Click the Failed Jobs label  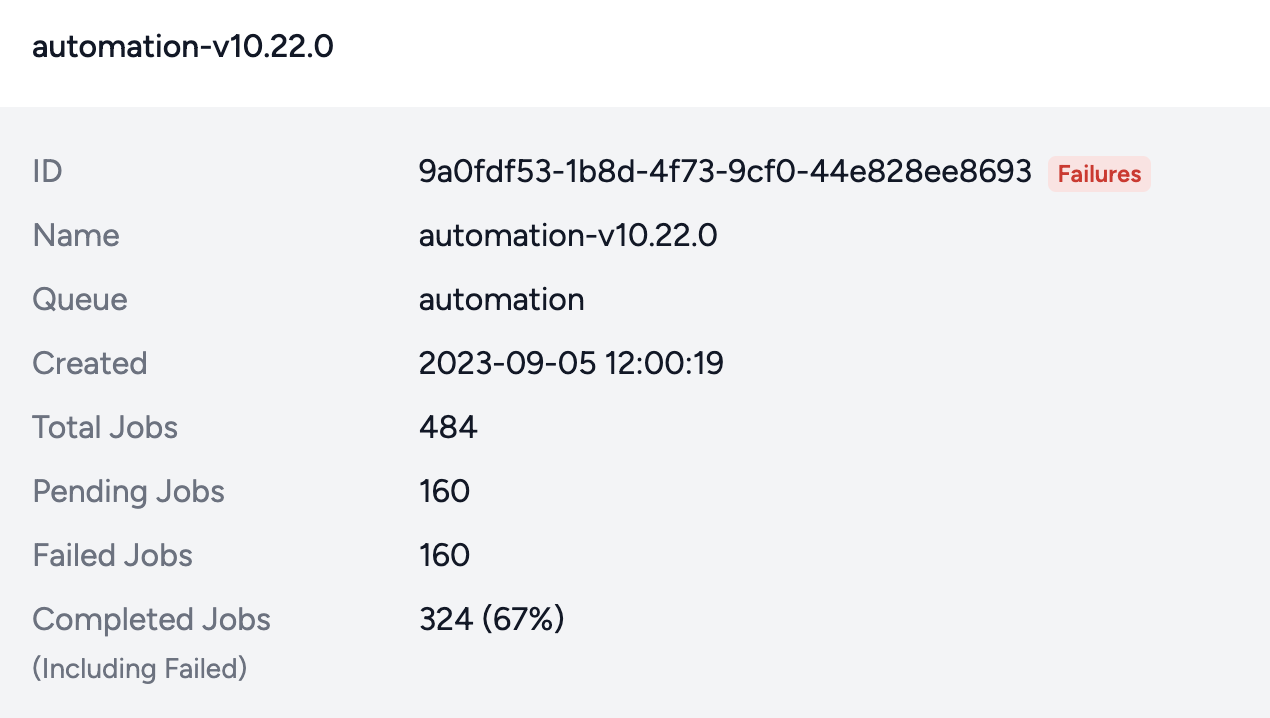point(112,555)
